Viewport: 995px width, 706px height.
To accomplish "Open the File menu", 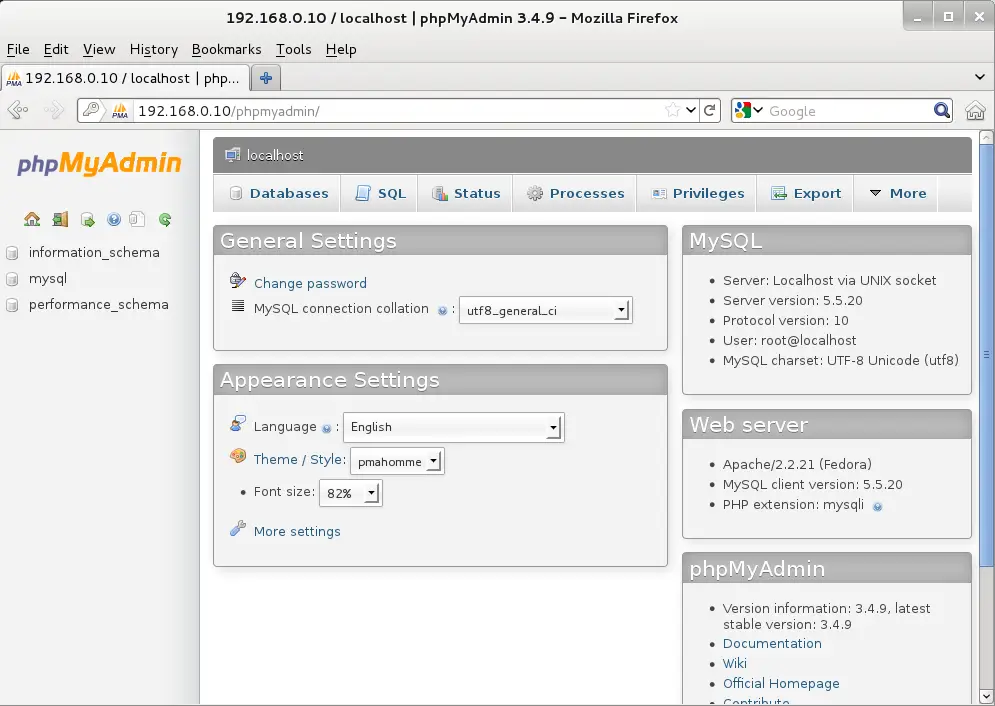I will click(x=18, y=49).
